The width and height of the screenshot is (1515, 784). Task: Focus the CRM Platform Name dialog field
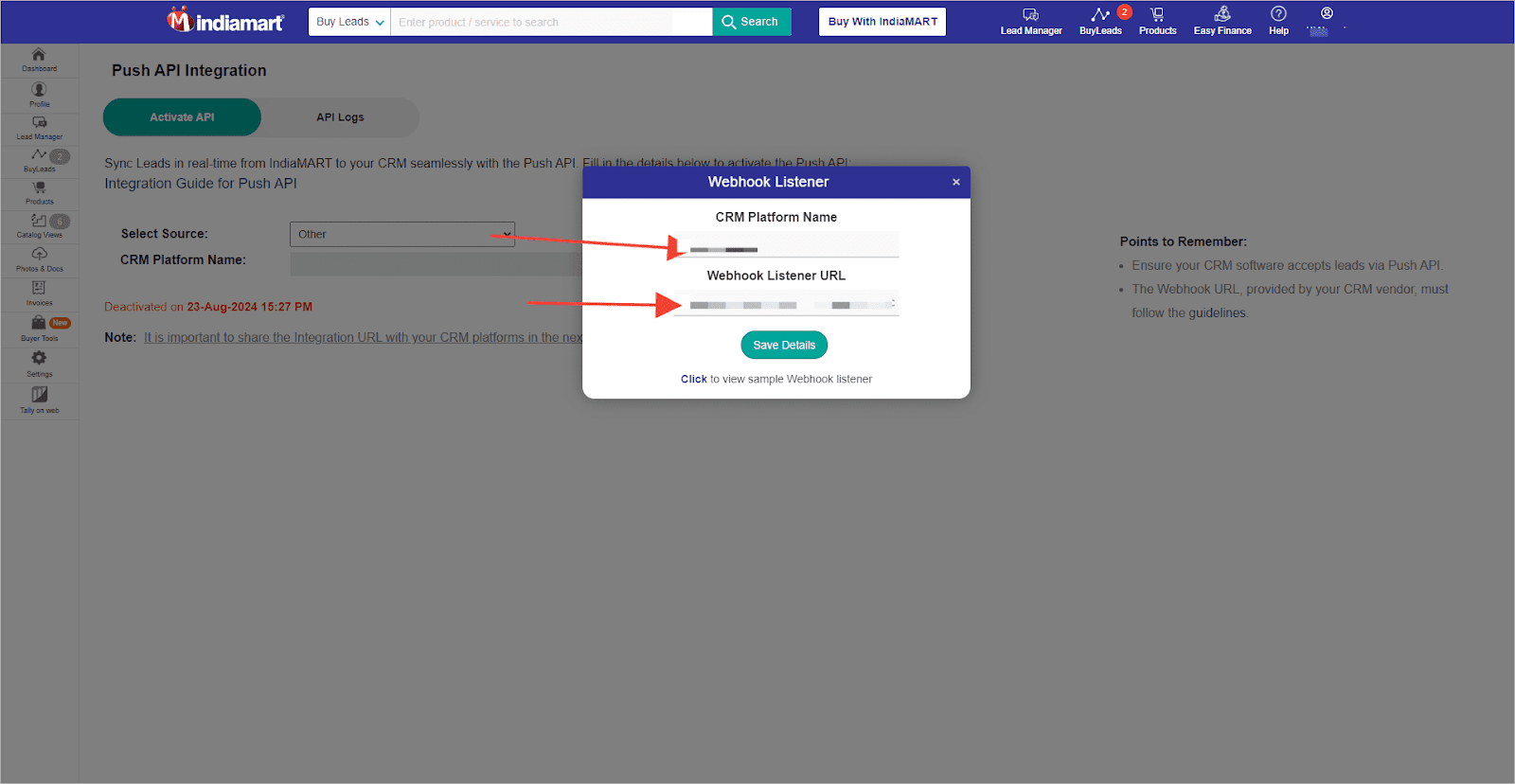click(x=785, y=244)
